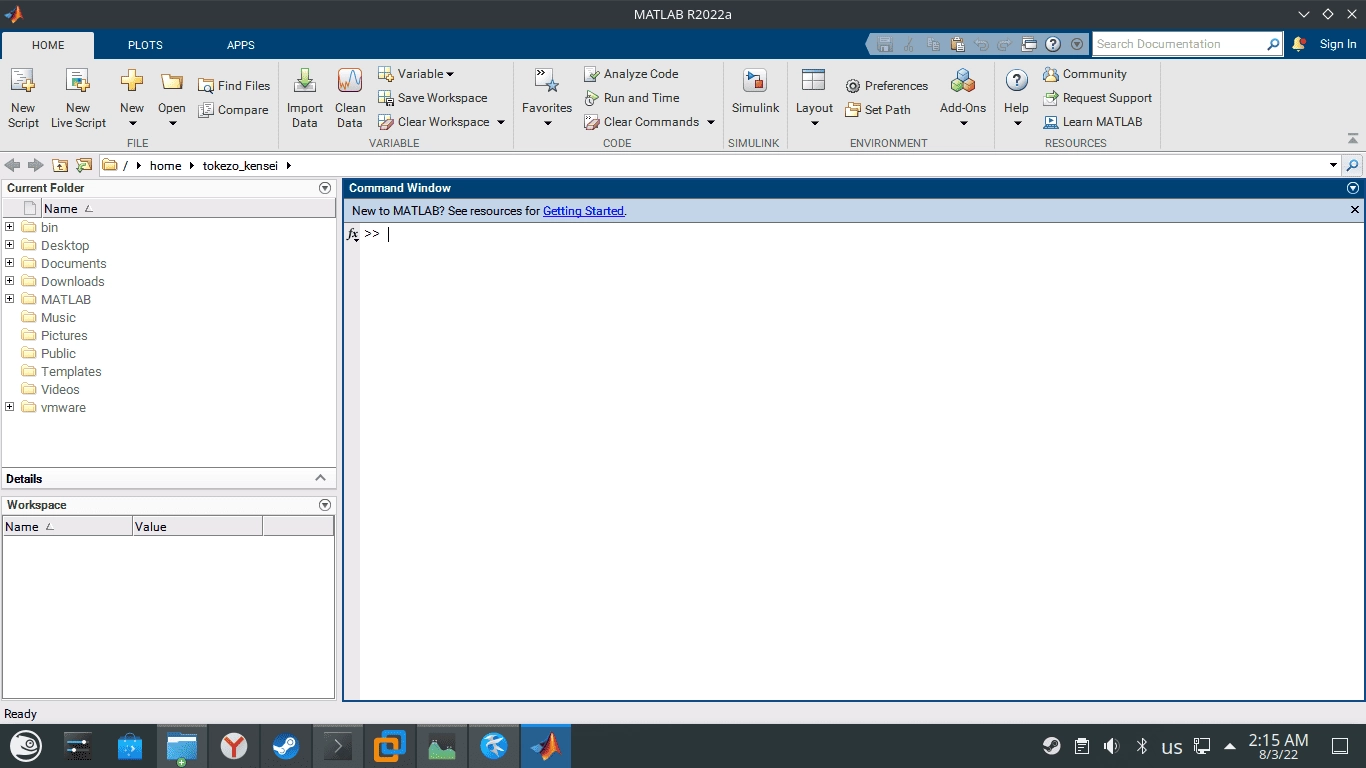Select the Downloads folder

point(72,281)
